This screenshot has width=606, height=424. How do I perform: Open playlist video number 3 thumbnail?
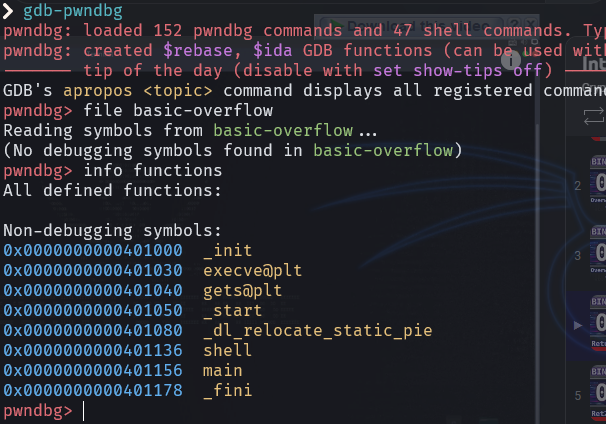[x=597, y=249]
